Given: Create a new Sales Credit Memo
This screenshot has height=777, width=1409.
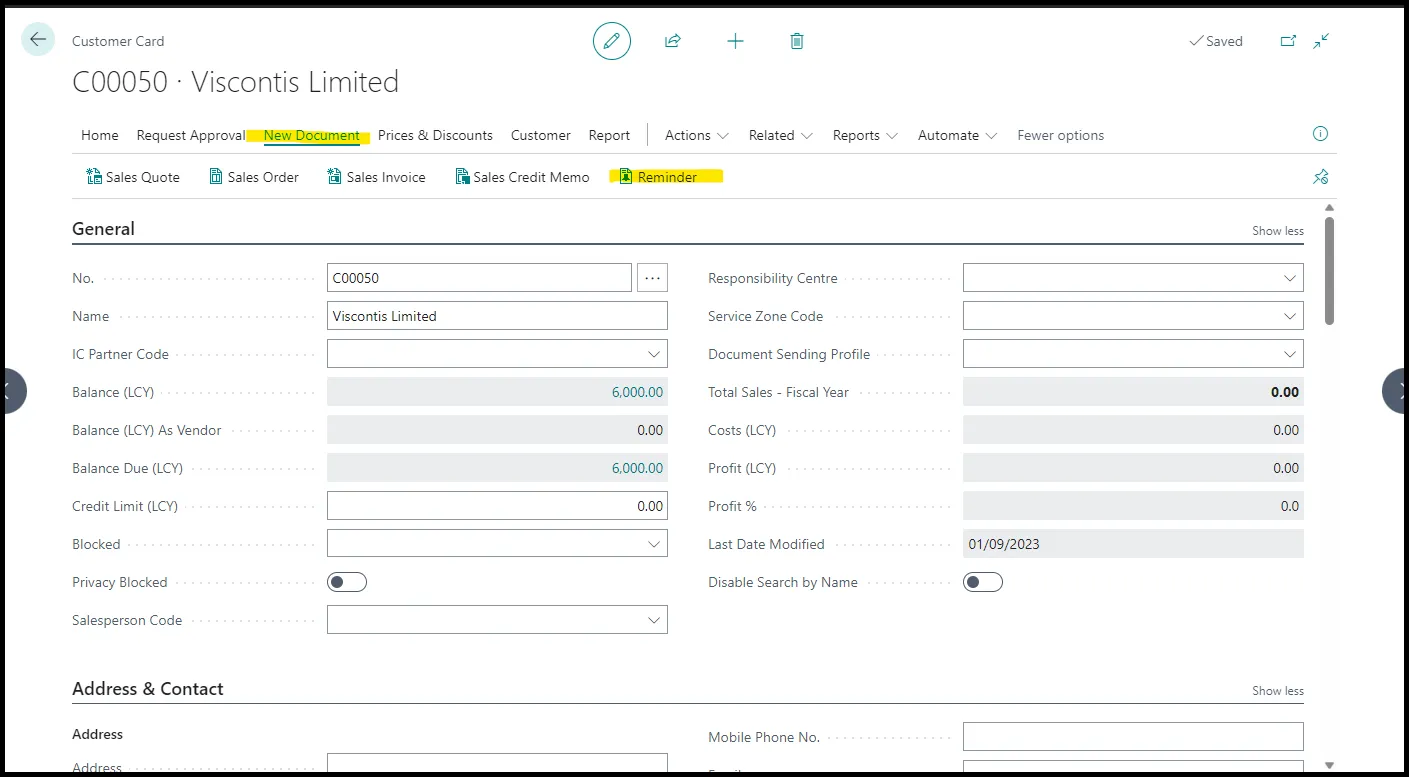Looking at the screenshot, I should 523,177.
